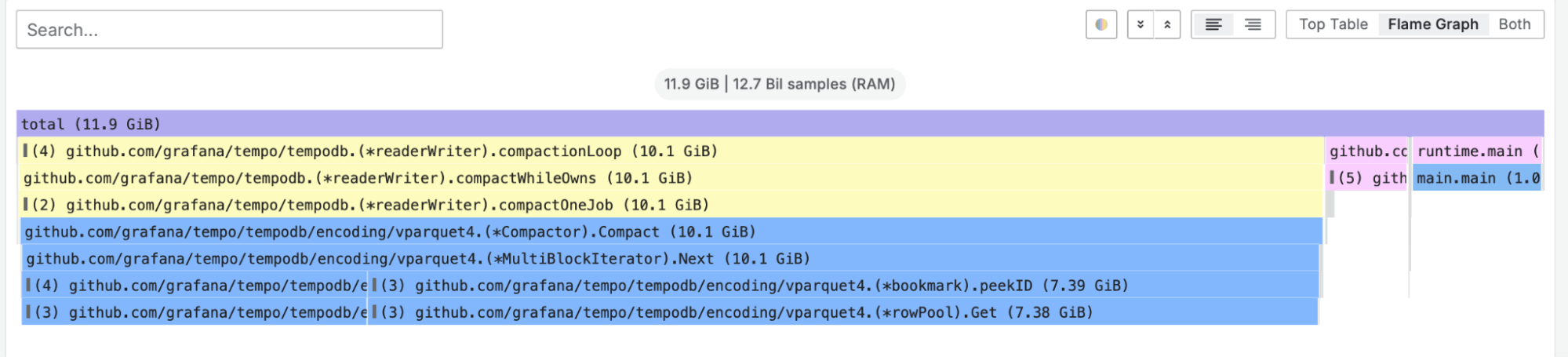Click the total (11.9 GiB) root bar

click(780, 124)
